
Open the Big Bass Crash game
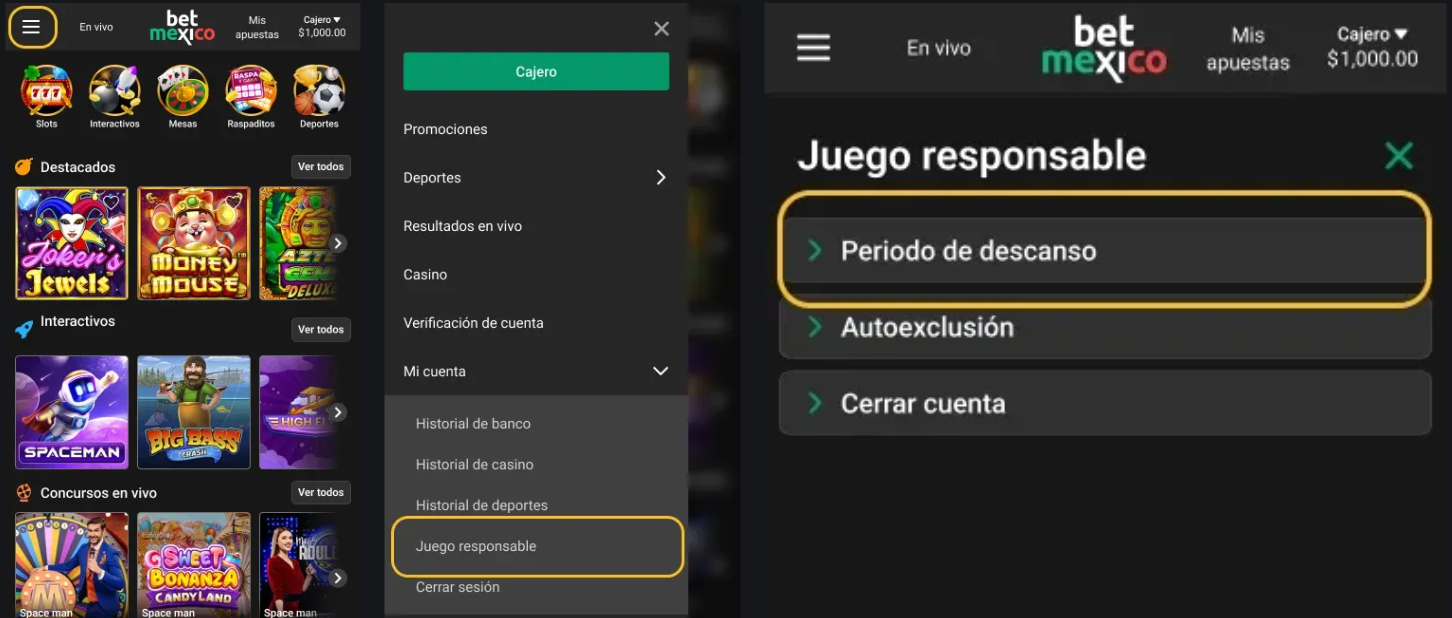click(x=194, y=412)
